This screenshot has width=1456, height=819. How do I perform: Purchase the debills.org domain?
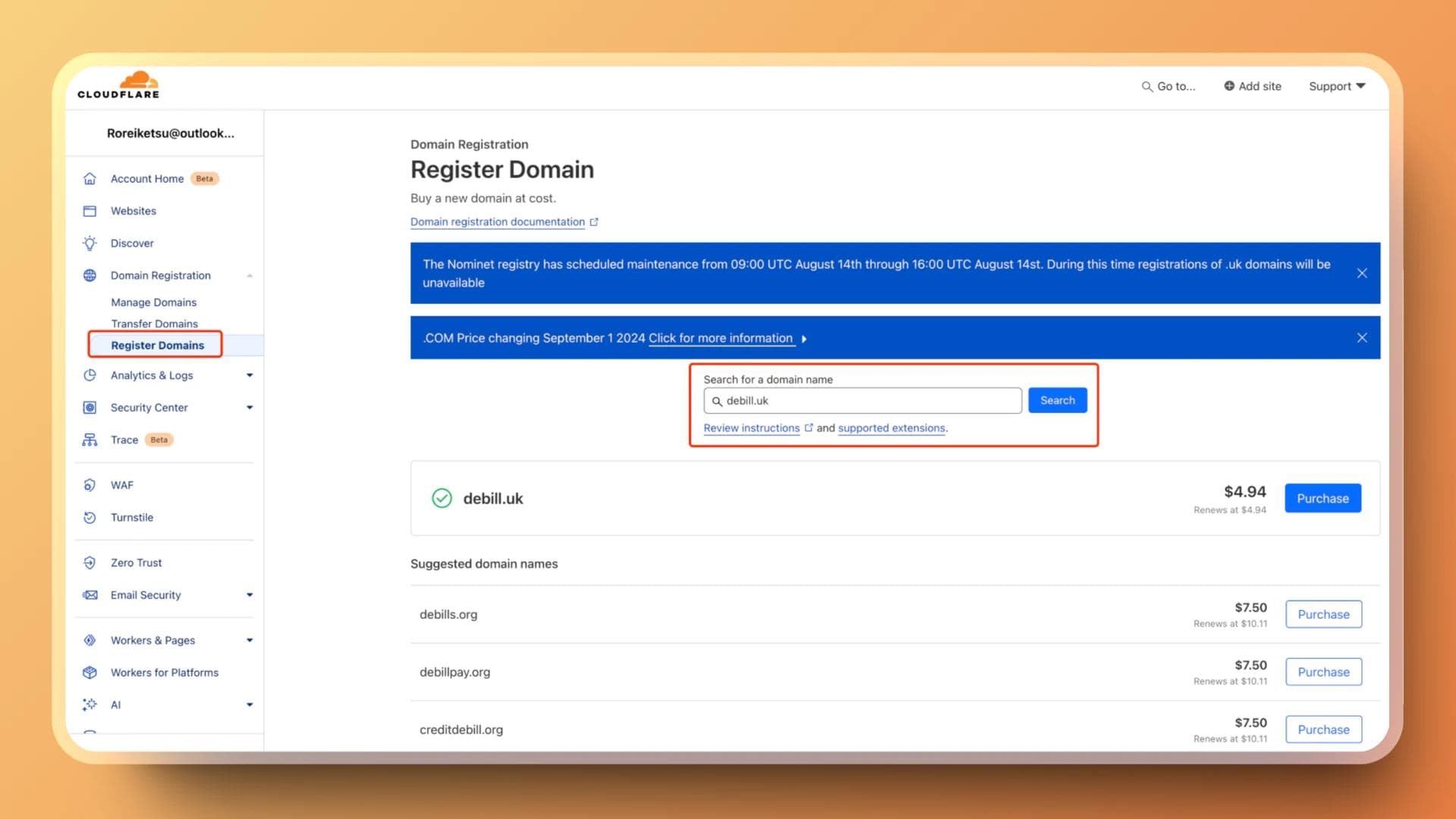(1323, 614)
